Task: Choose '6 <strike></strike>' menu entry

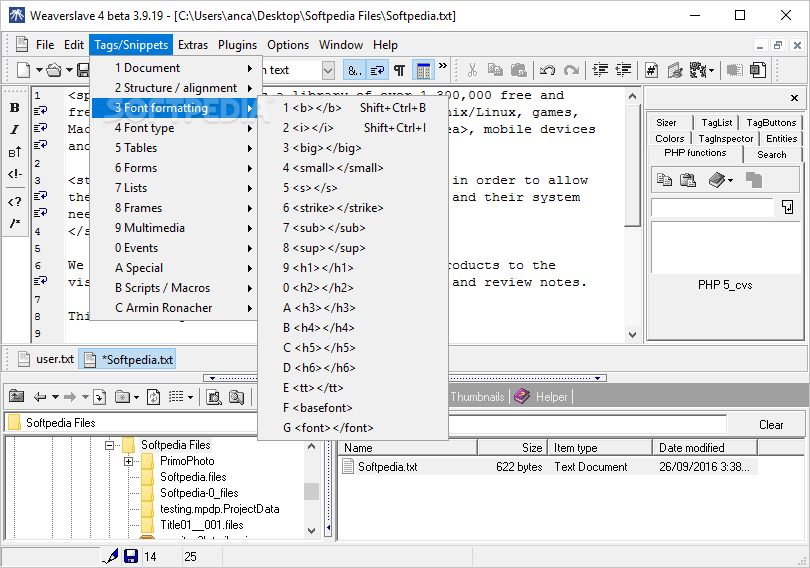Action: [x=353, y=208]
